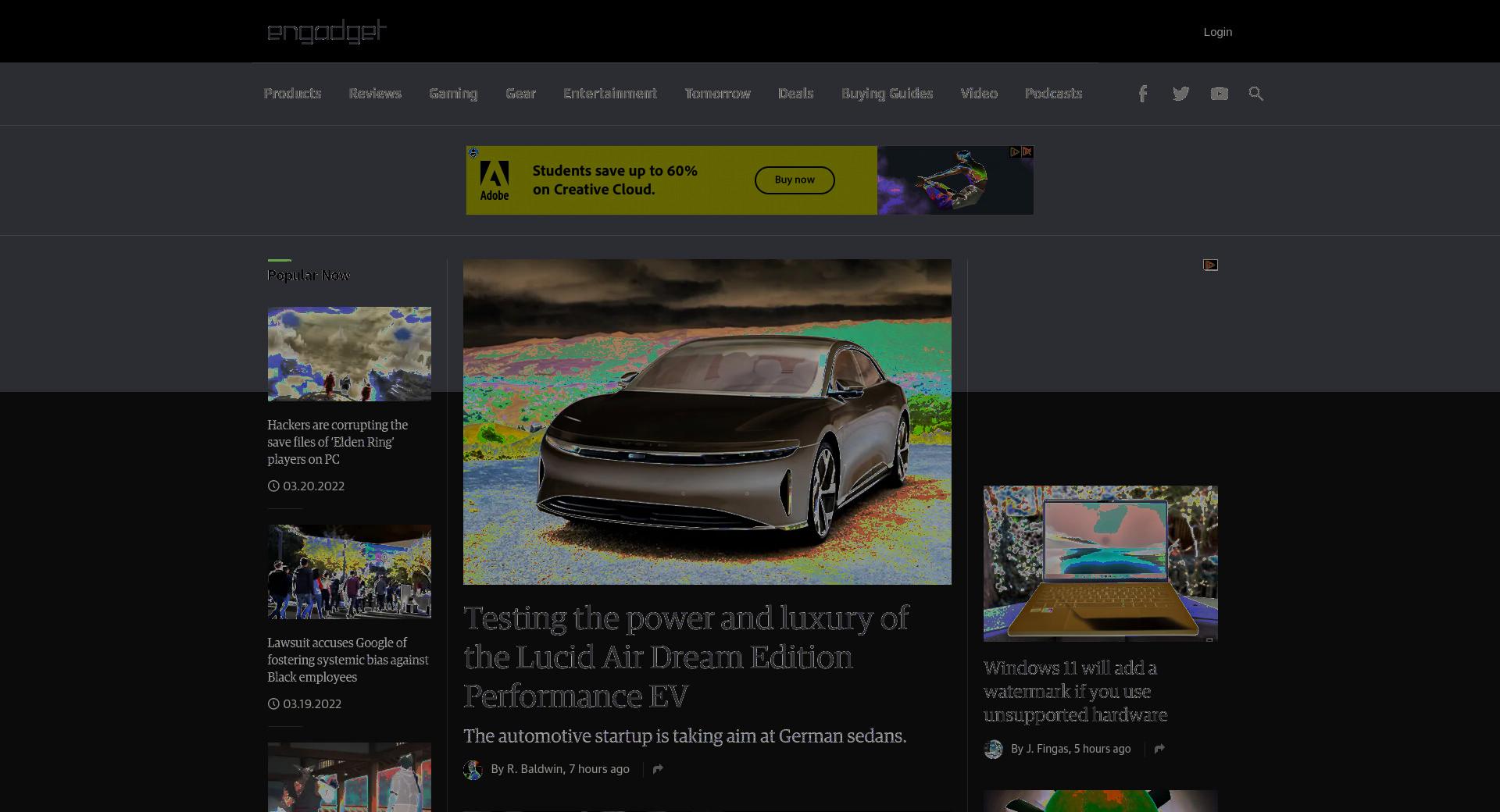Click clock icon beside 03.19.2022
The height and width of the screenshot is (812, 1500).
tap(273, 703)
